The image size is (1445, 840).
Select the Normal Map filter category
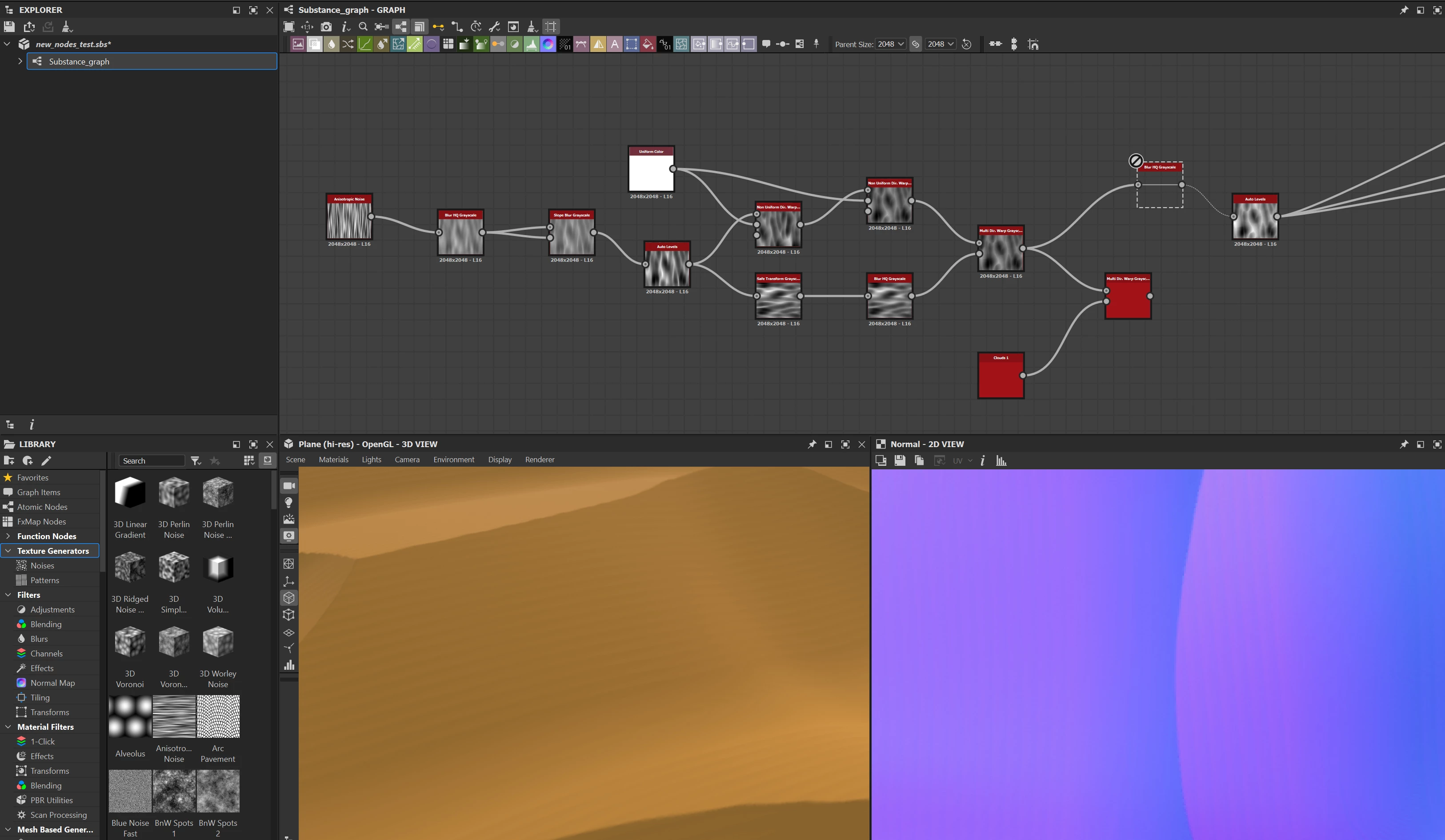52,683
